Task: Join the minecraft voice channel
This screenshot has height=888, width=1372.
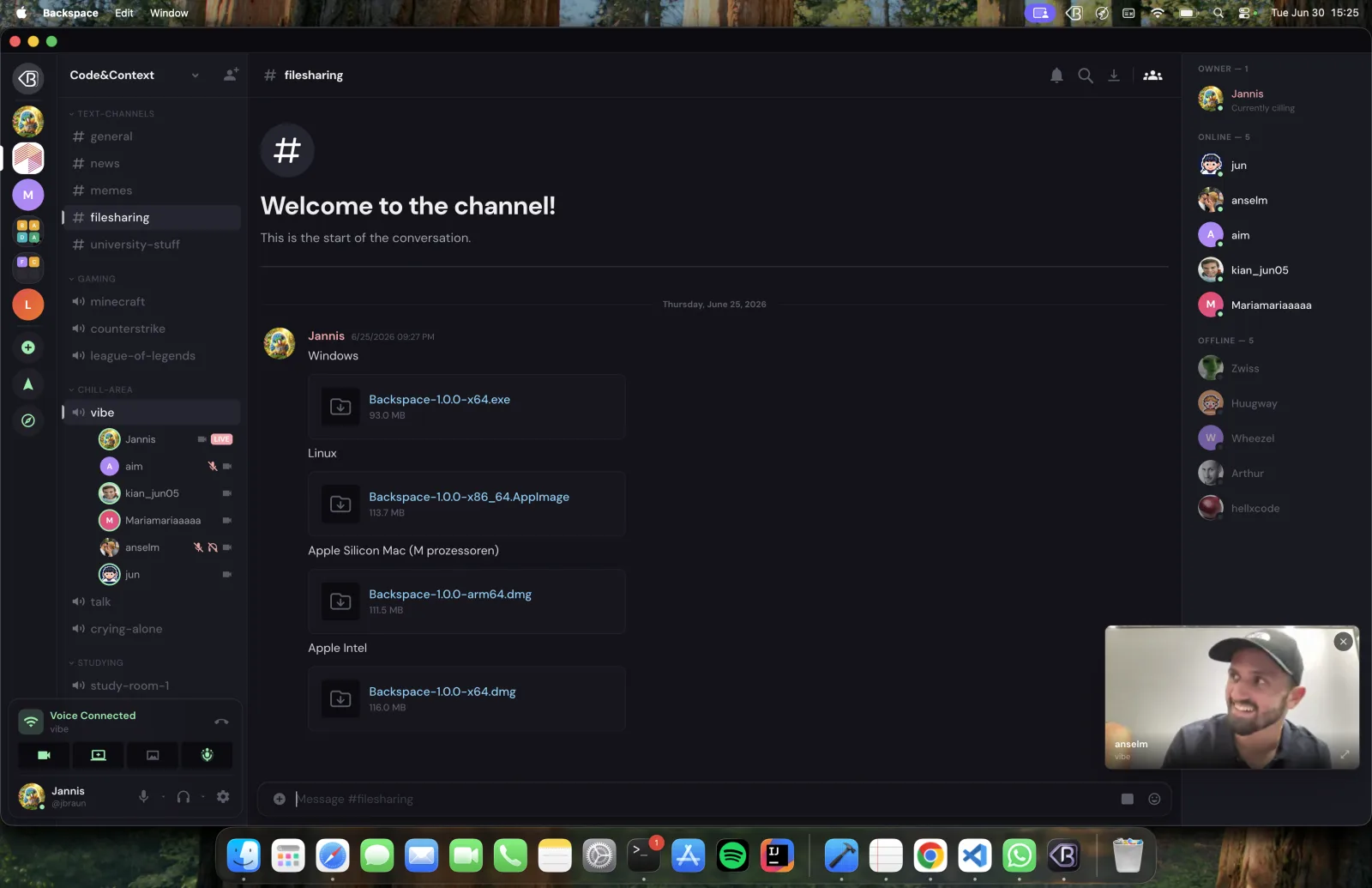Action: click(151, 302)
